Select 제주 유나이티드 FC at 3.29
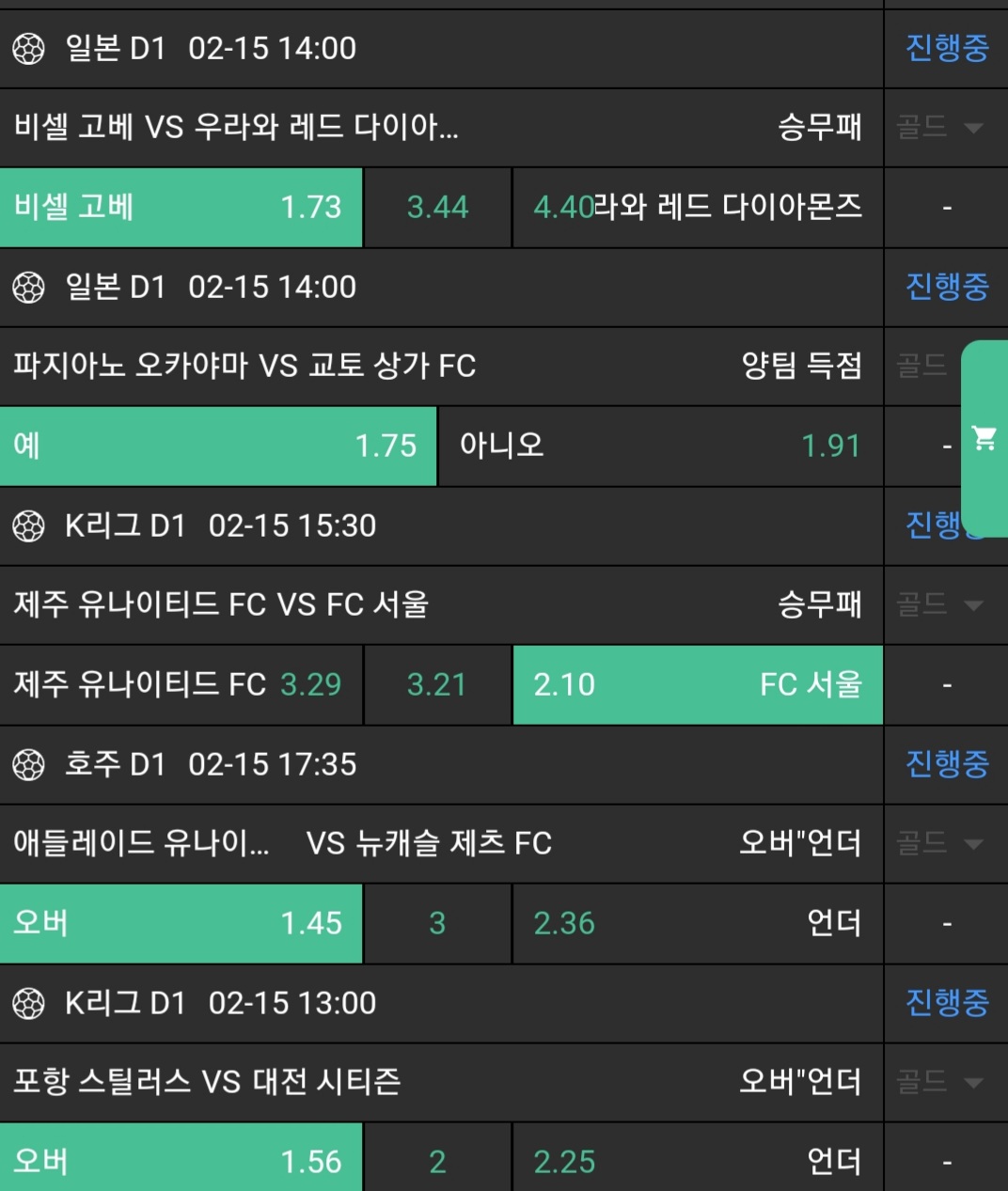Image resolution: width=1008 pixels, height=1191 pixels. tap(181, 685)
